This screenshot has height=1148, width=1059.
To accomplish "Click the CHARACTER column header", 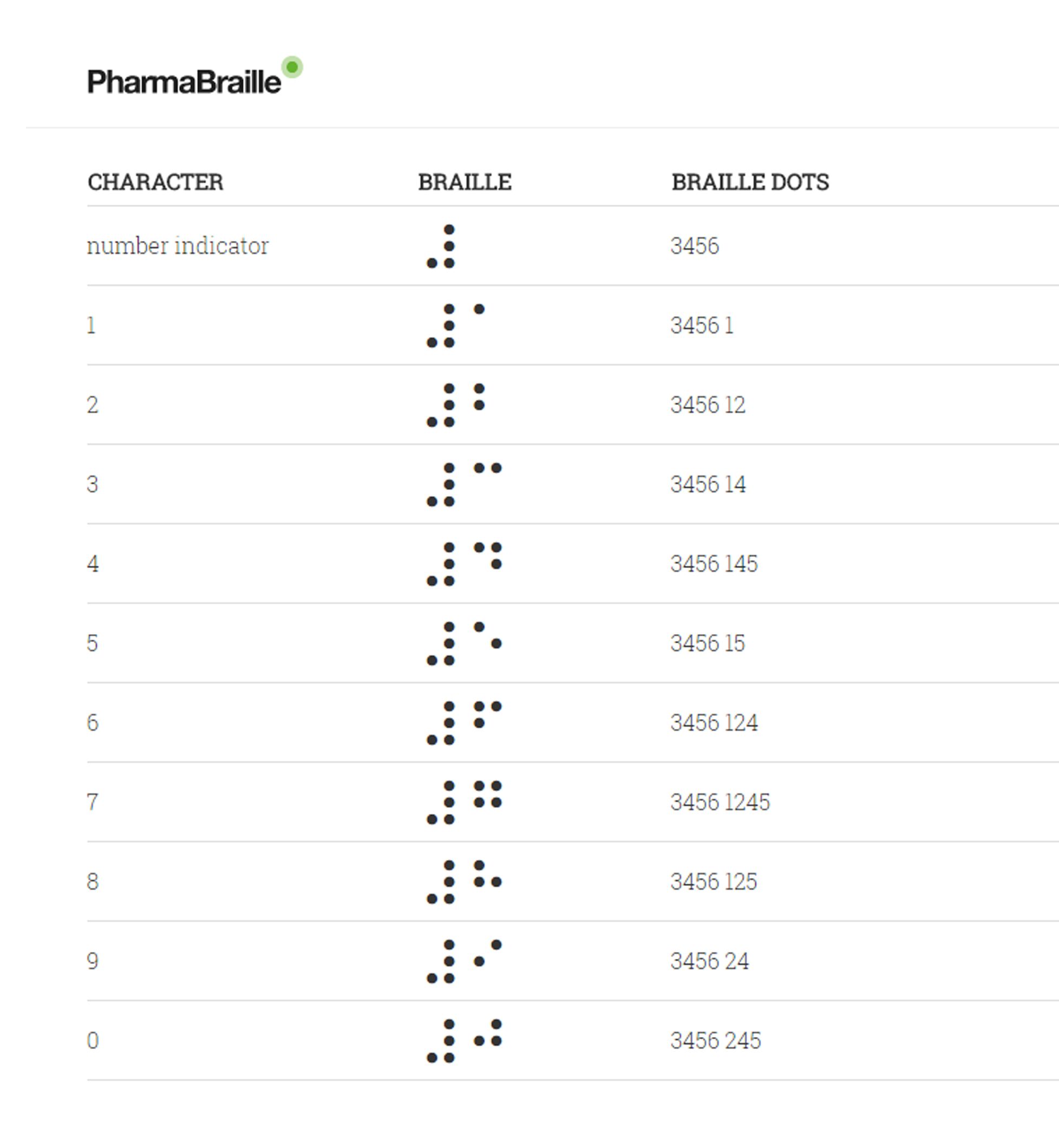I will (155, 182).
